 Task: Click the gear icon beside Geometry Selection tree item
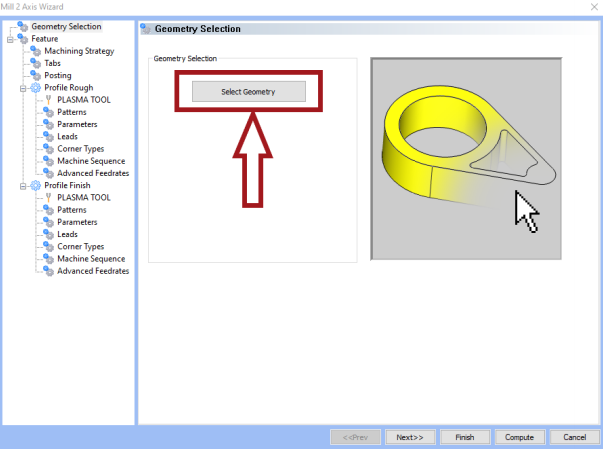click(x=23, y=27)
